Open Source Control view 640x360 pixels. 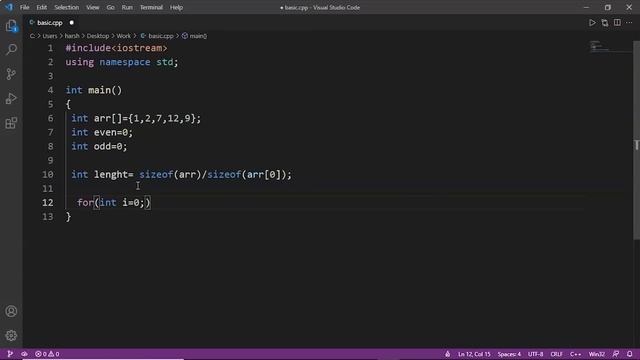coord(11,74)
